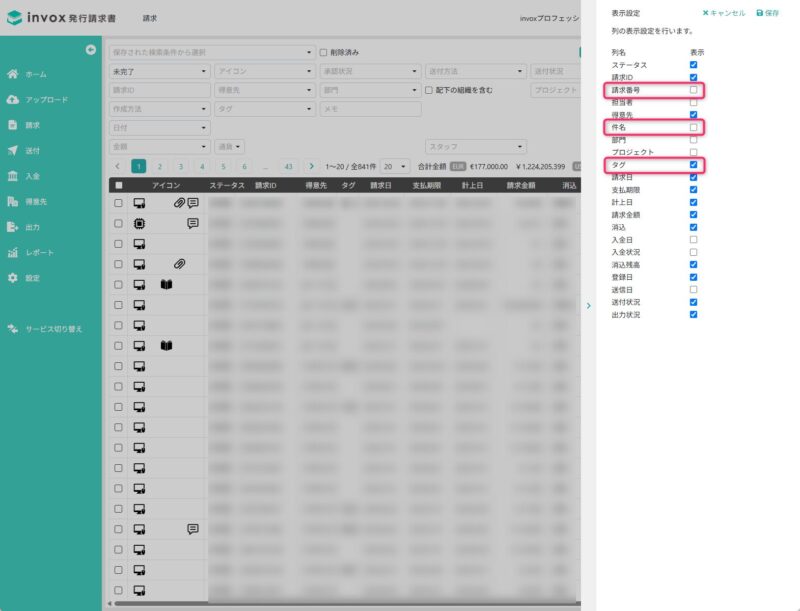The height and width of the screenshot is (611, 800).
Task: Enable the 件名 column checkbox
Action: pyautogui.click(x=694, y=128)
